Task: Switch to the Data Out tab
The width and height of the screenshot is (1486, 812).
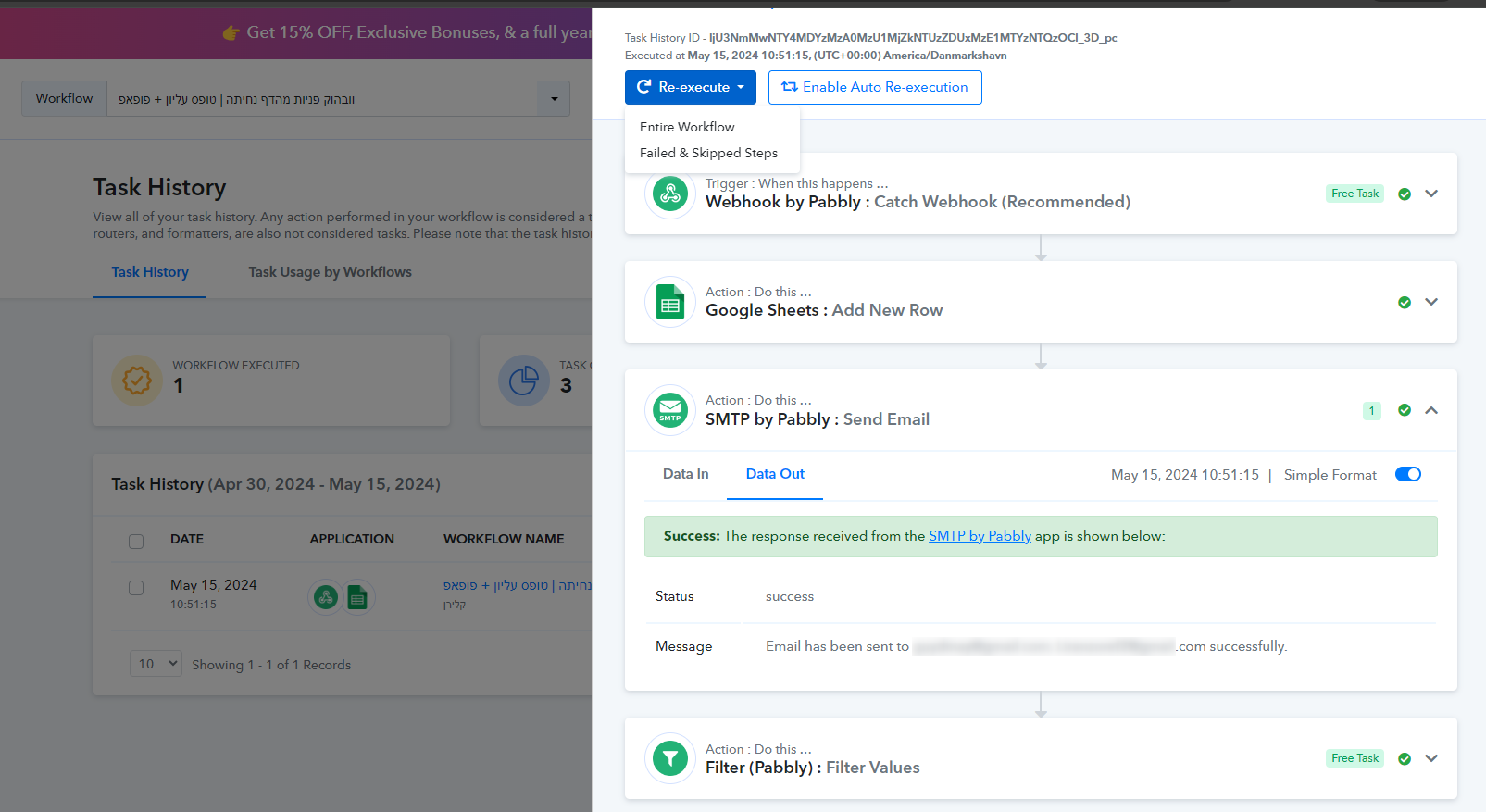Action: click(775, 474)
